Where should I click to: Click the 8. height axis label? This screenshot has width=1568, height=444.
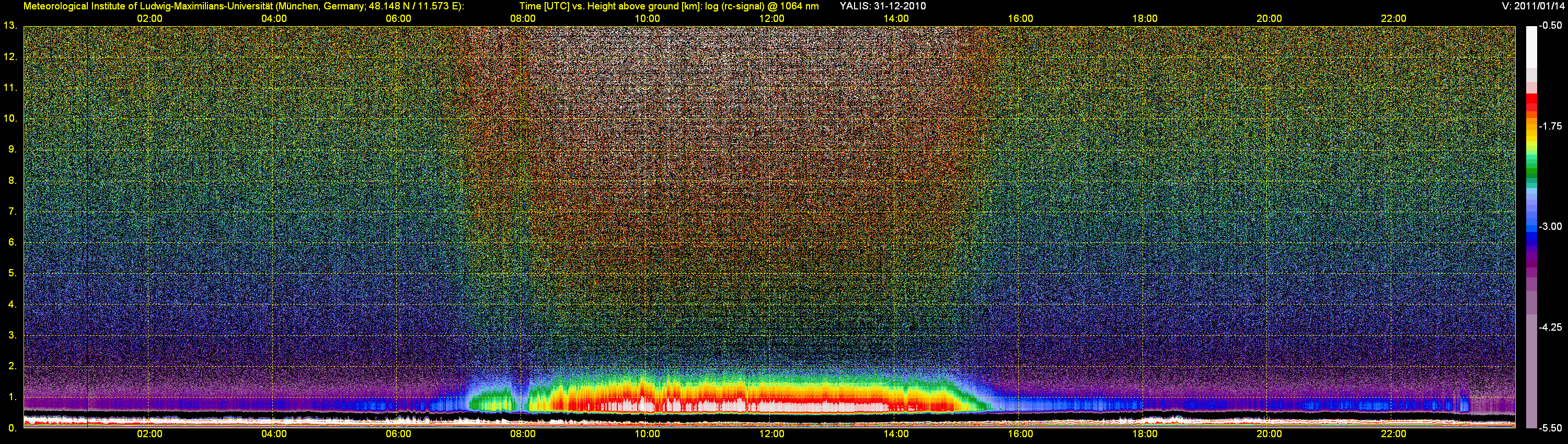point(12,180)
